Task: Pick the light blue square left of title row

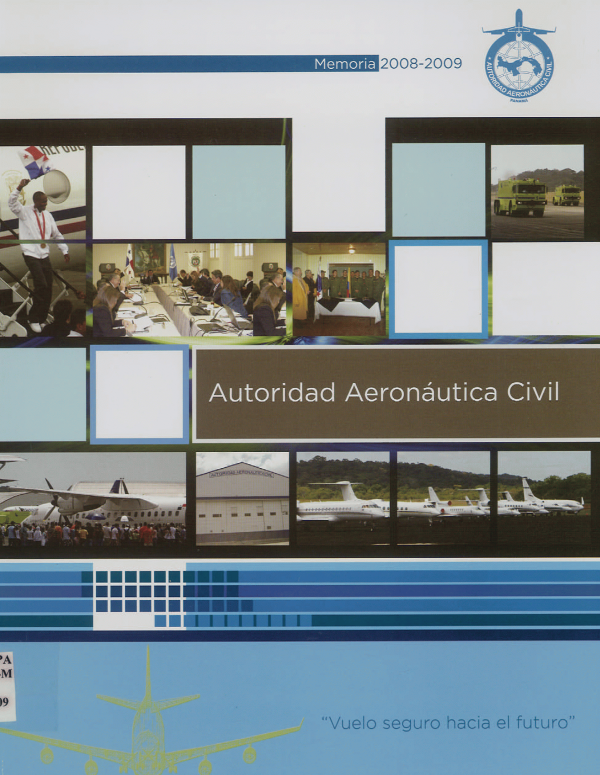Action: (x=42, y=394)
